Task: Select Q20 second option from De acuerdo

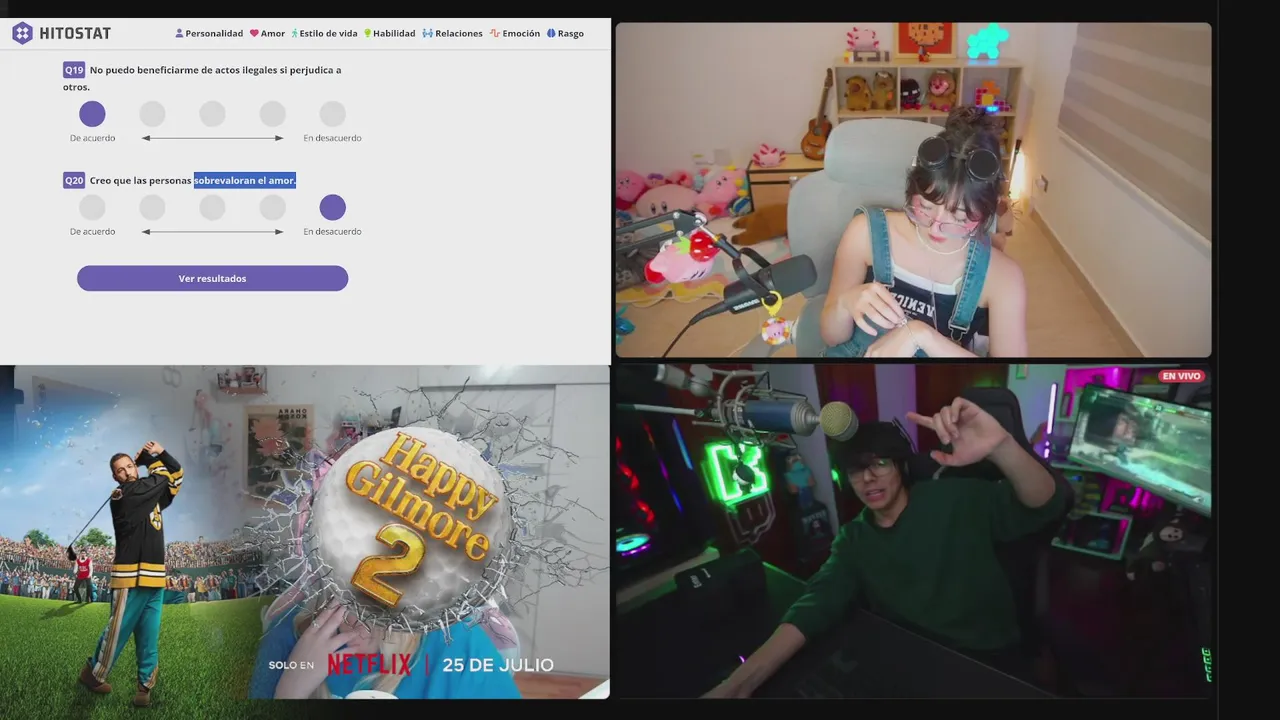Action: click(x=152, y=207)
